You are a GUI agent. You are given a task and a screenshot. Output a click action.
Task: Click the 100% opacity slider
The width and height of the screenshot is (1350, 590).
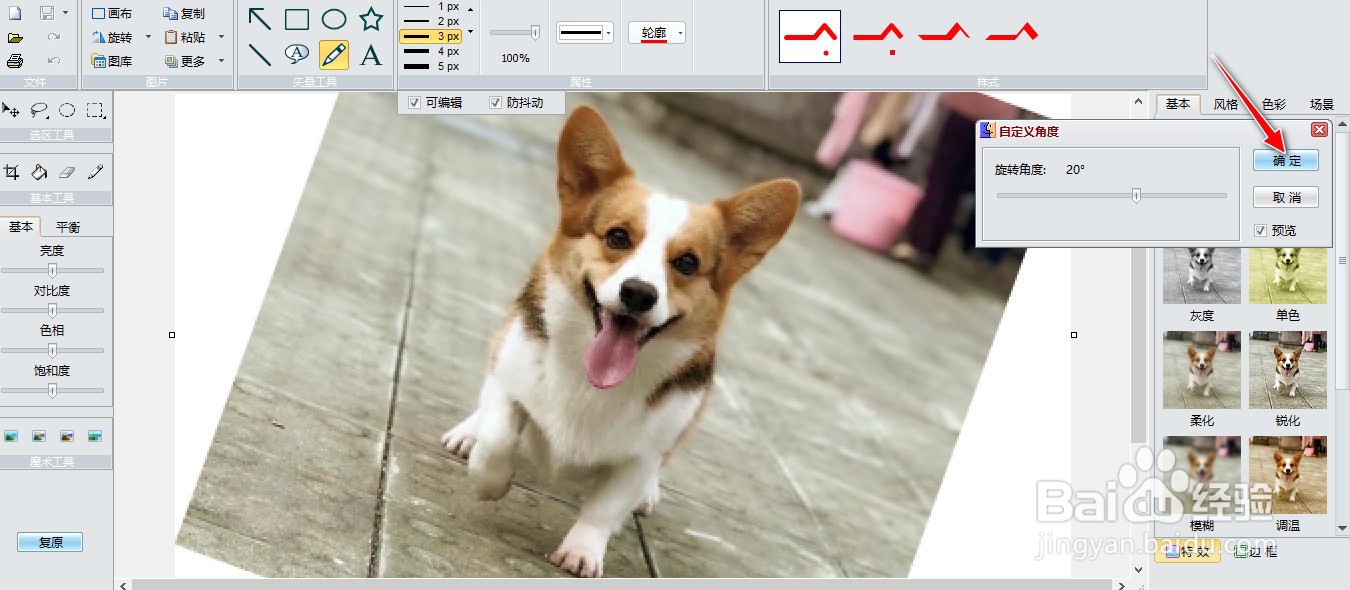[516, 33]
